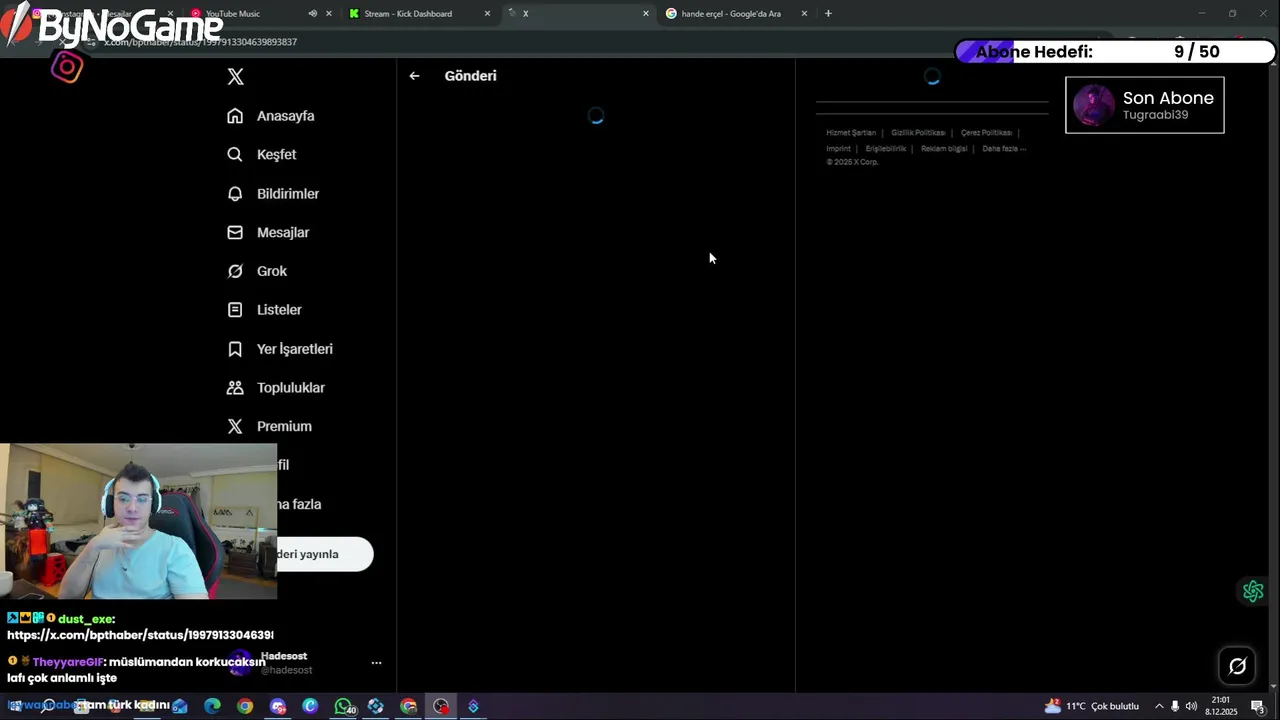This screenshot has width=1280, height=720.
Task: Open Canva from taskbar
Action: point(310,707)
